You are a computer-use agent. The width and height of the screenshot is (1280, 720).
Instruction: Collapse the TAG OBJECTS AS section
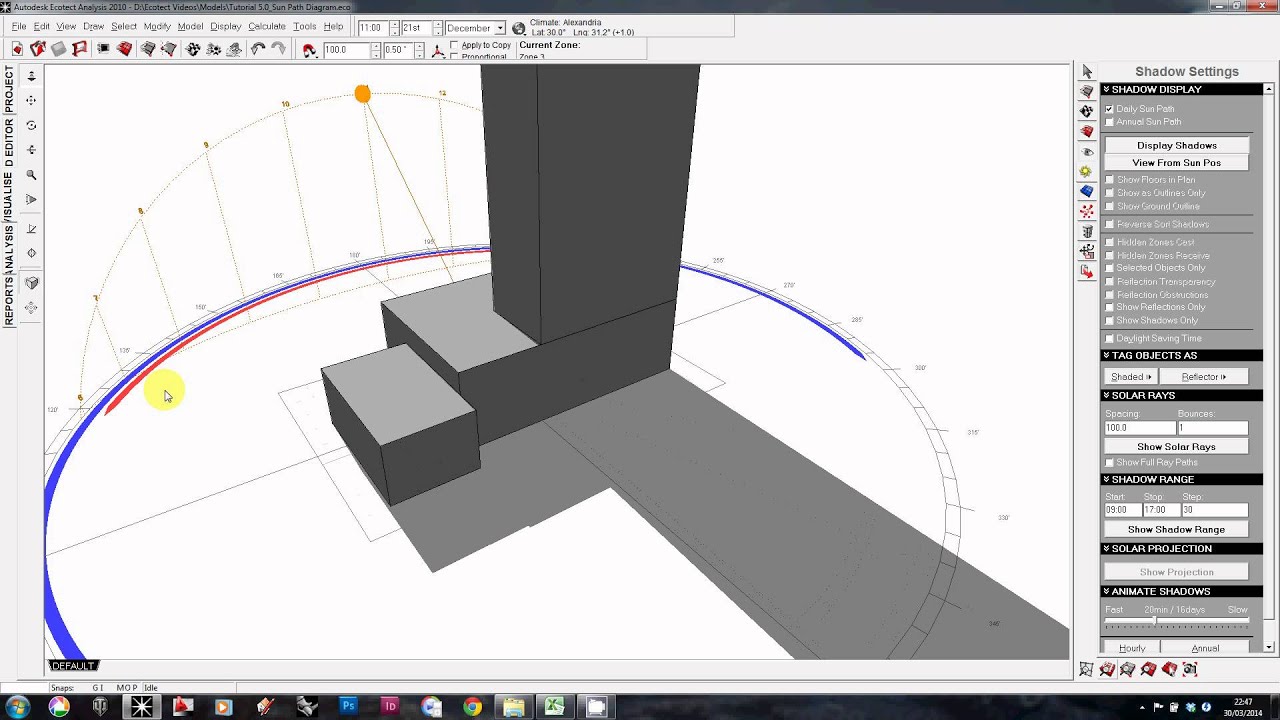pyautogui.click(x=1182, y=355)
